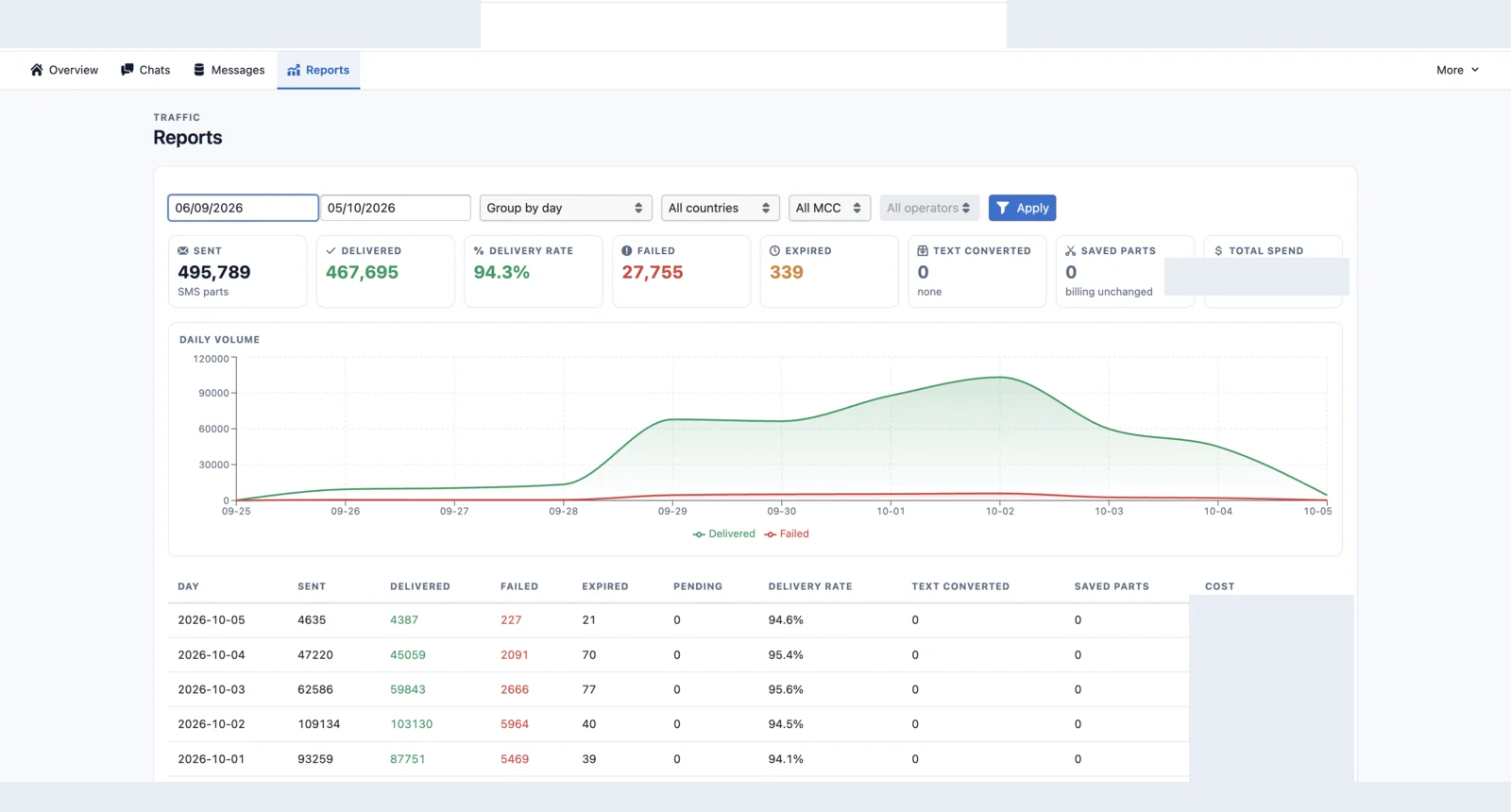Screen dimensions: 1511x812
Task: Click the Reports chart icon
Action: (x=294, y=70)
